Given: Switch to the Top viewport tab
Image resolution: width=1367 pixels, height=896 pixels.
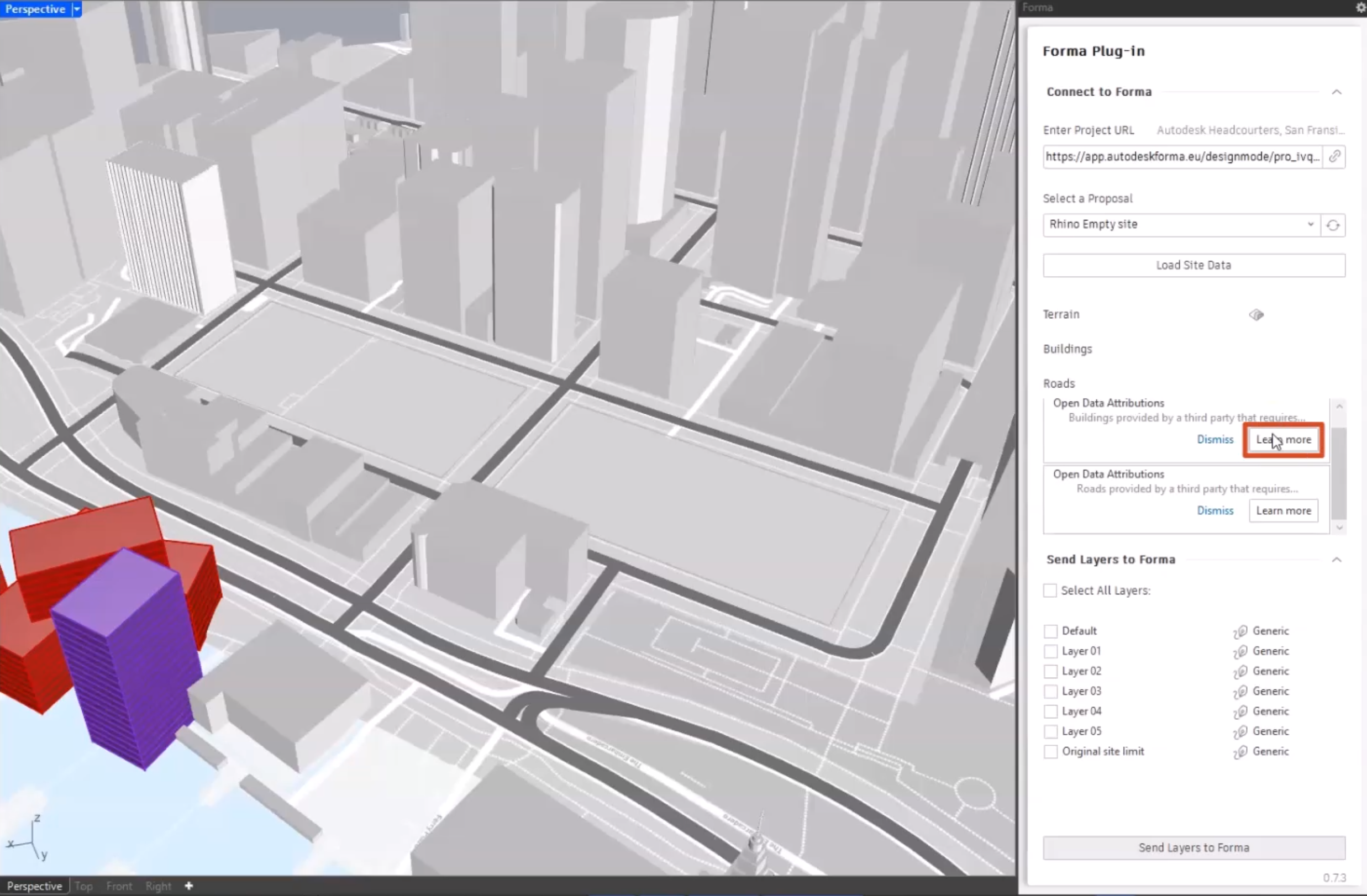Looking at the screenshot, I should [x=83, y=886].
